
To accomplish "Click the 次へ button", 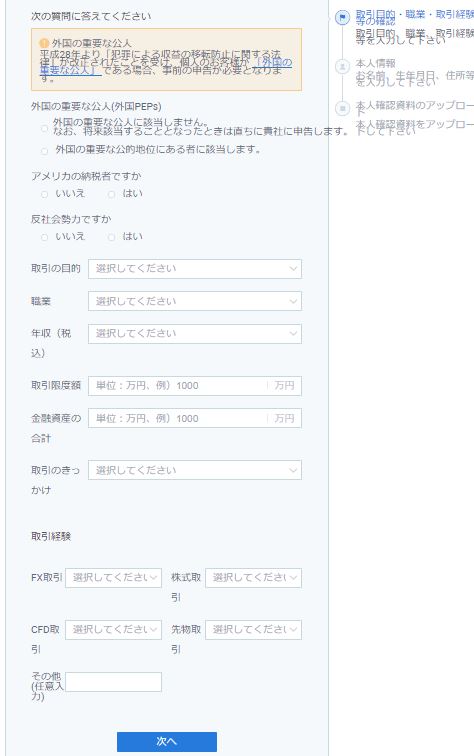I will click(x=167, y=742).
